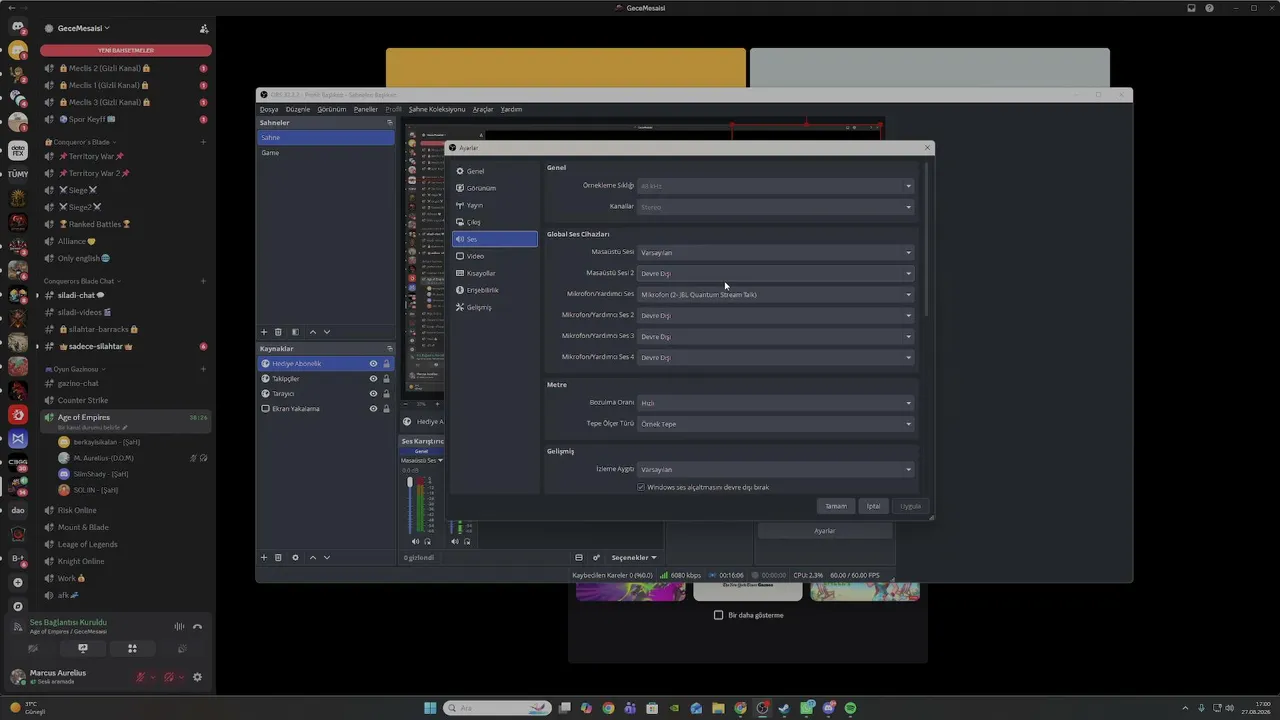Click Yeni Bahsetmeler banner in Discord
The height and width of the screenshot is (720, 1280).
pos(126,50)
